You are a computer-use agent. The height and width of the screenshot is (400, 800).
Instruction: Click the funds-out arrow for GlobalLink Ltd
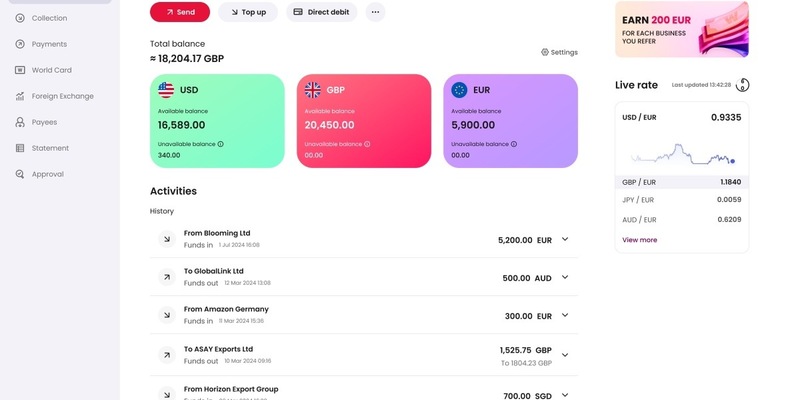click(167, 277)
